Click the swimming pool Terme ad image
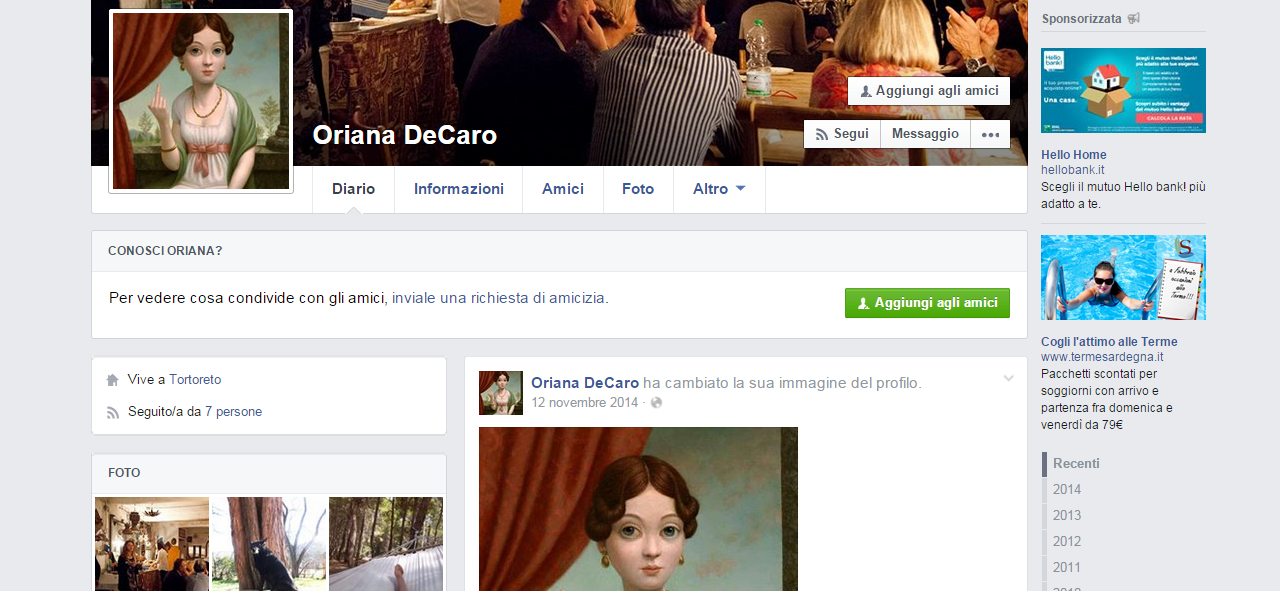 point(1123,277)
